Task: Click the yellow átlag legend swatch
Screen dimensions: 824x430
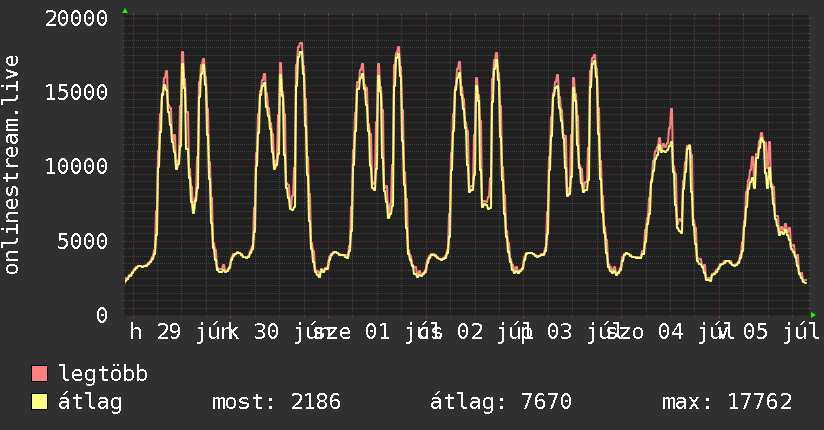Action: tap(39, 402)
